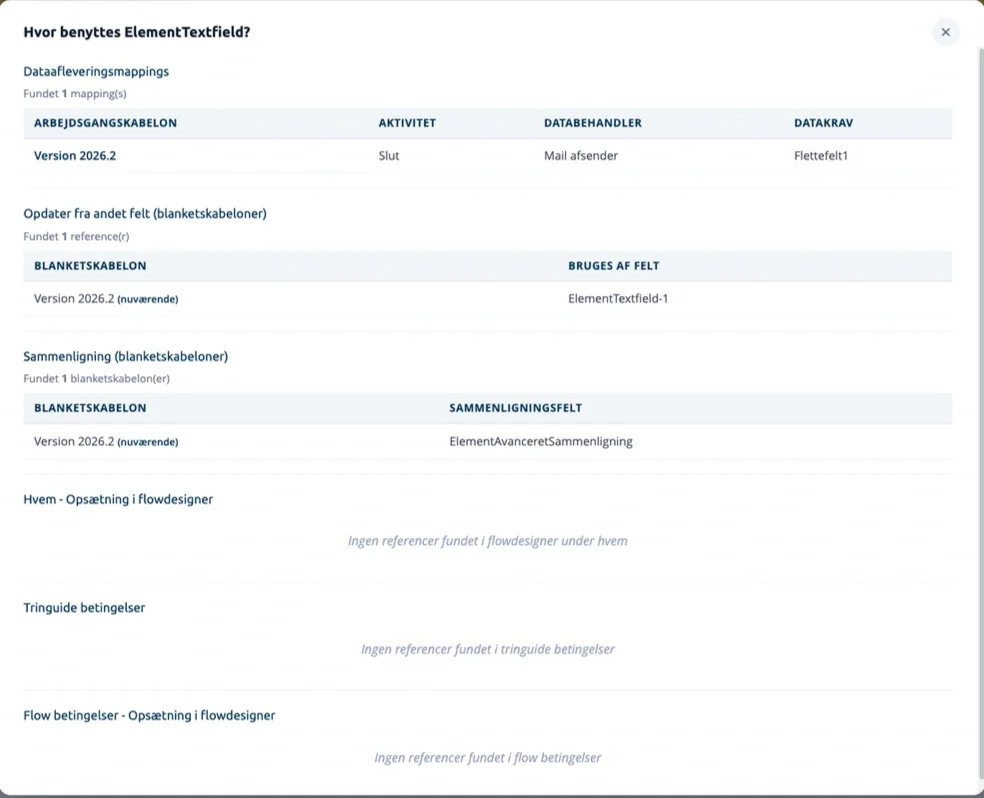Select the 'ElementTextfield-1' cell
The image size is (984, 798).
pyautogui.click(x=618, y=299)
